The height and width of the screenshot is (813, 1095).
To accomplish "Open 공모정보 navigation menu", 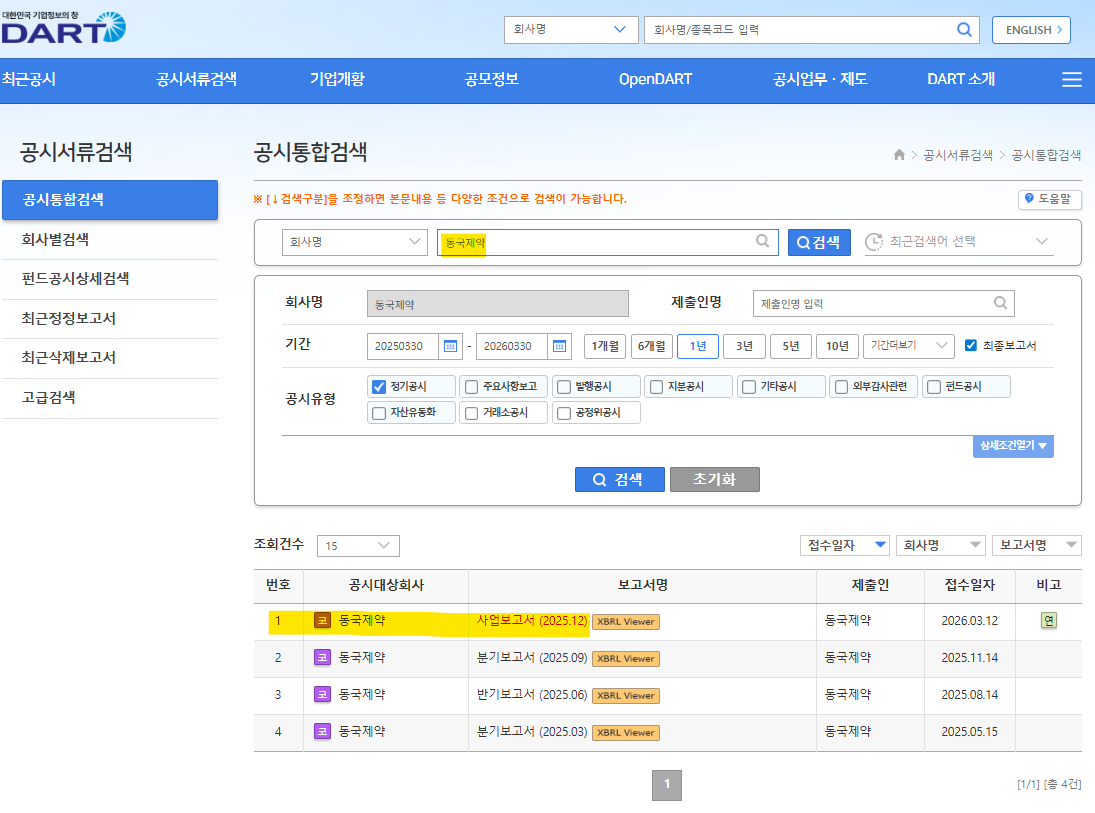I will tap(492, 79).
